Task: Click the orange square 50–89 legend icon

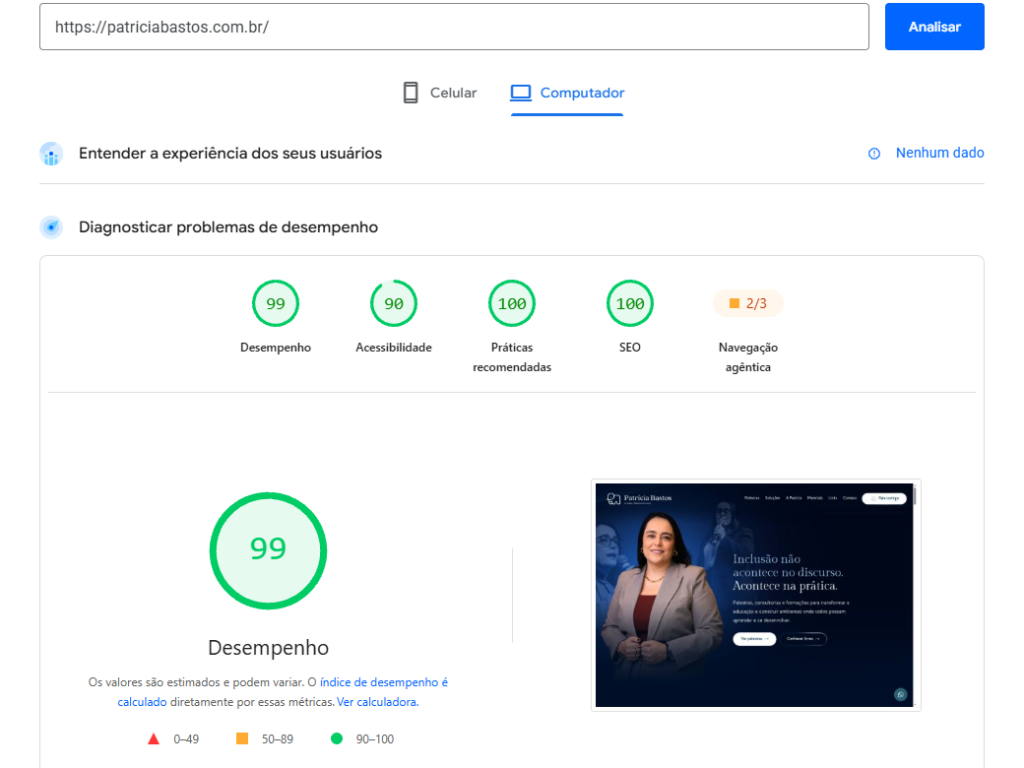Action: 242,739
